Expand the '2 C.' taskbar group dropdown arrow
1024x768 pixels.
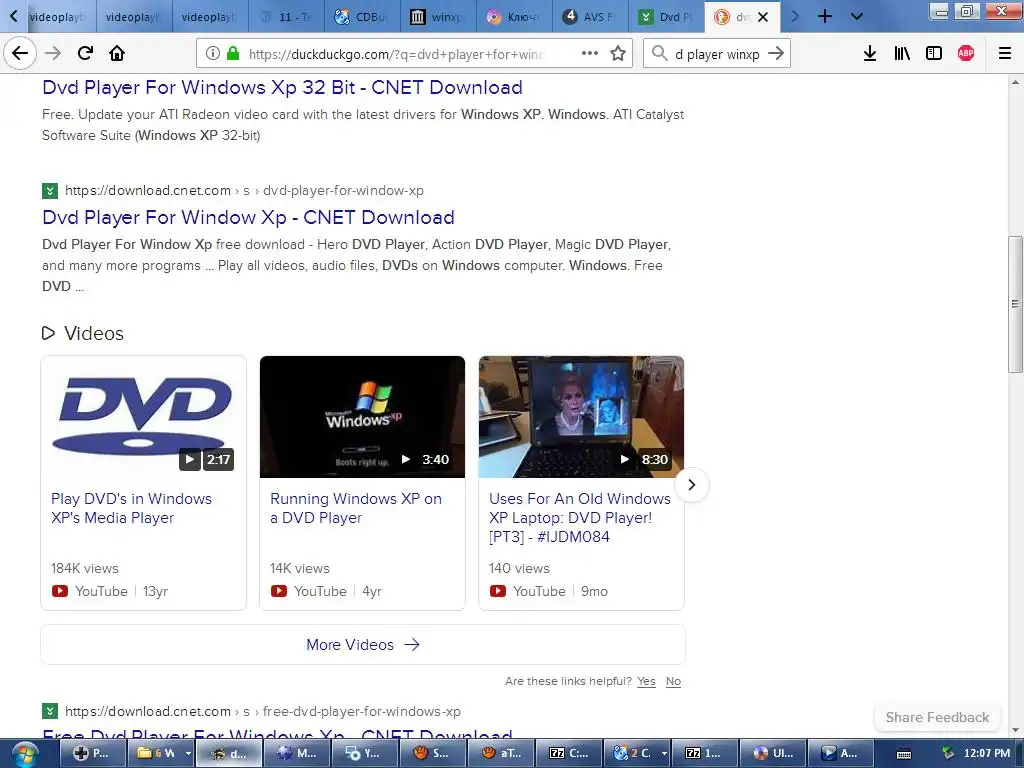click(x=665, y=753)
